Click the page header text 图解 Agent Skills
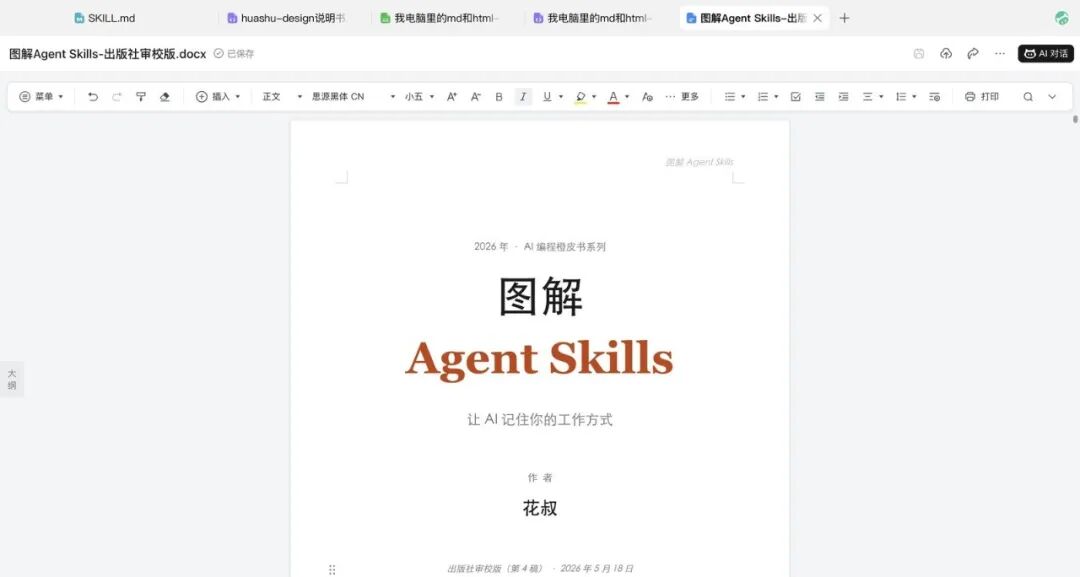Image resolution: width=1080 pixels, height=577 pixels. click(699, 162)
